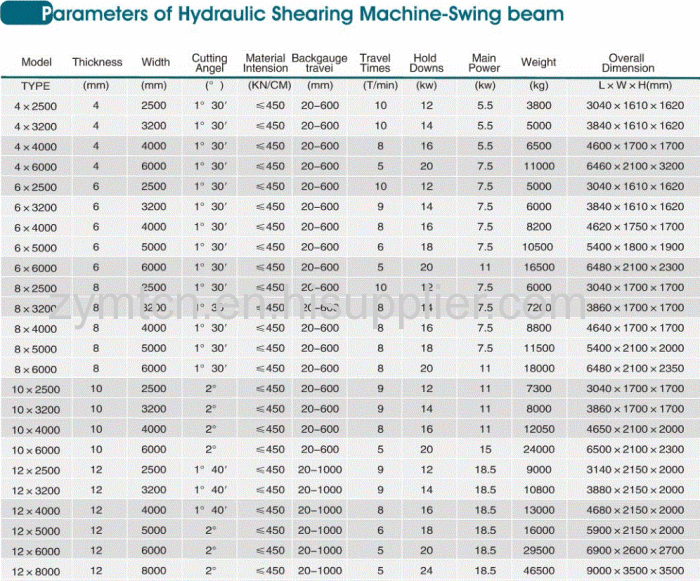Select model cell '6 × 5000'

[x=36, y=248]
